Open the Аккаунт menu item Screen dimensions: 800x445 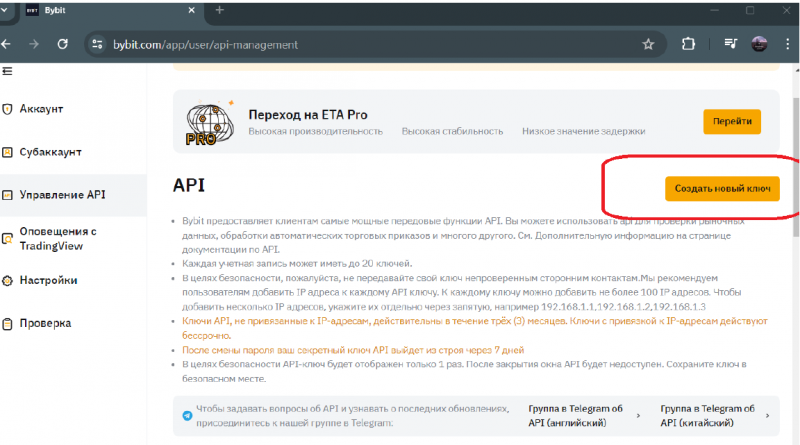(41, 109)
